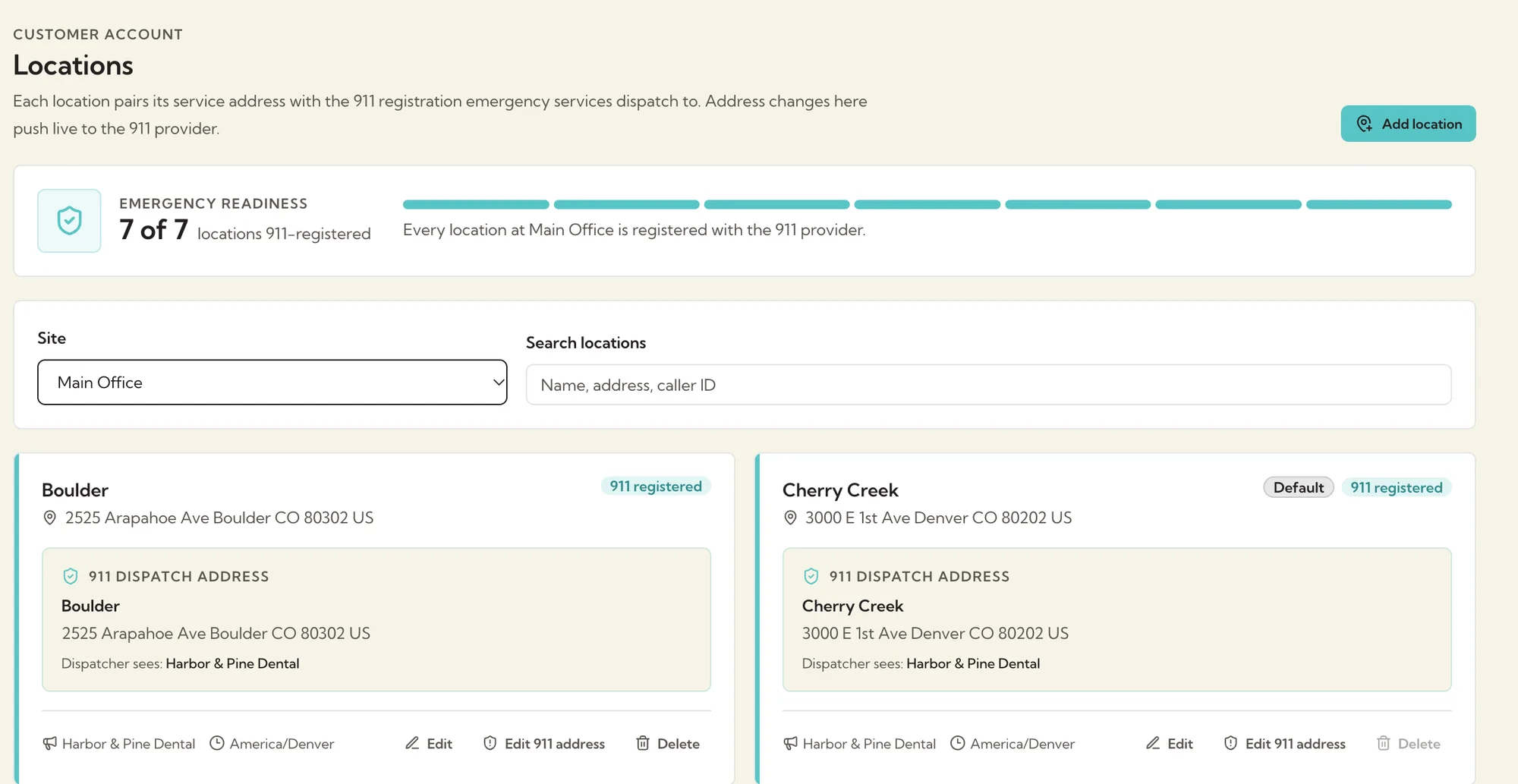Image resolution: width=1518 pixels, height=784 pixels.
Task: Click the last segment of the readiness progress bar
Action: (x=1378, y=205)
